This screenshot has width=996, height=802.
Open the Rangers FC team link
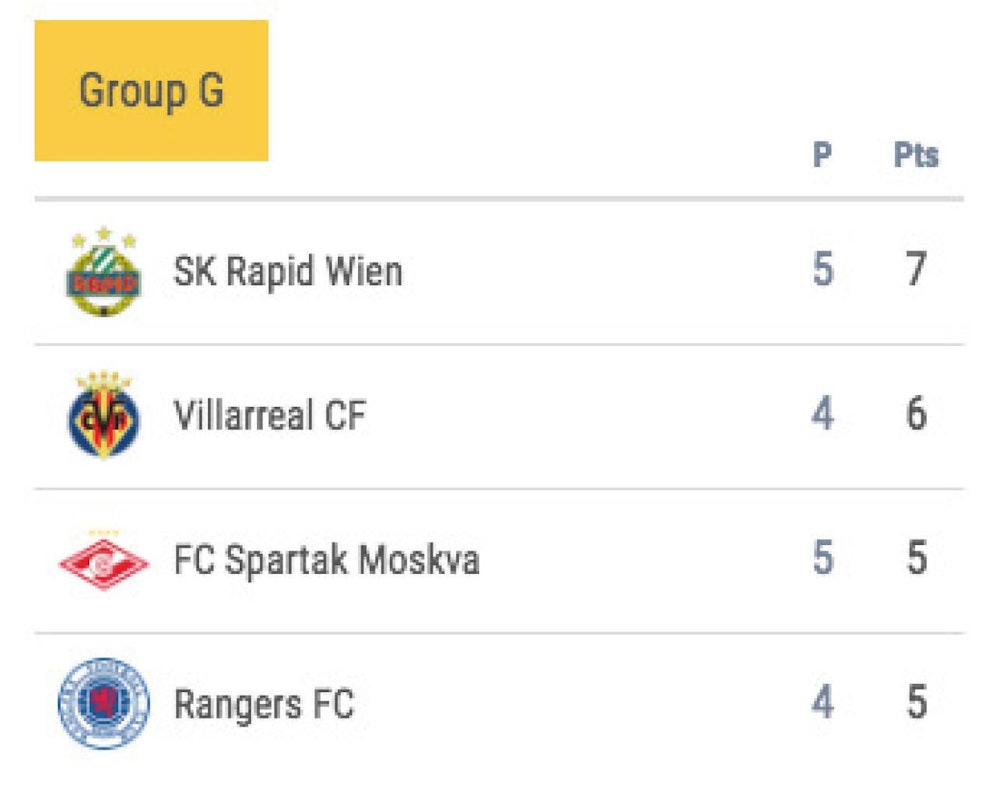pos(264,704)
